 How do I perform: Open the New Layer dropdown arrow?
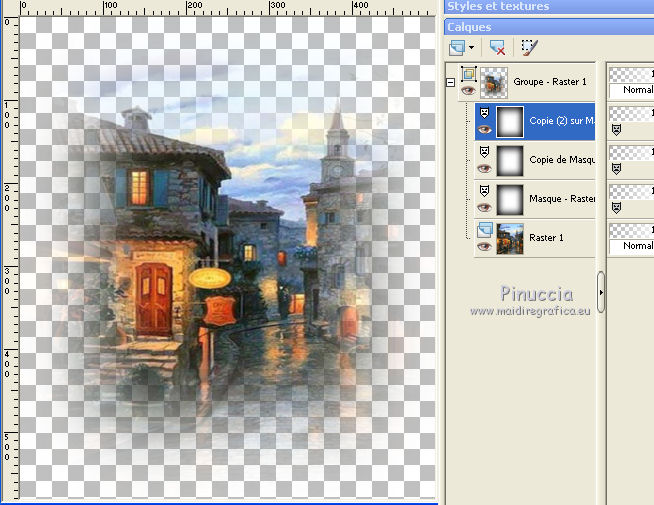coord(471,48)
